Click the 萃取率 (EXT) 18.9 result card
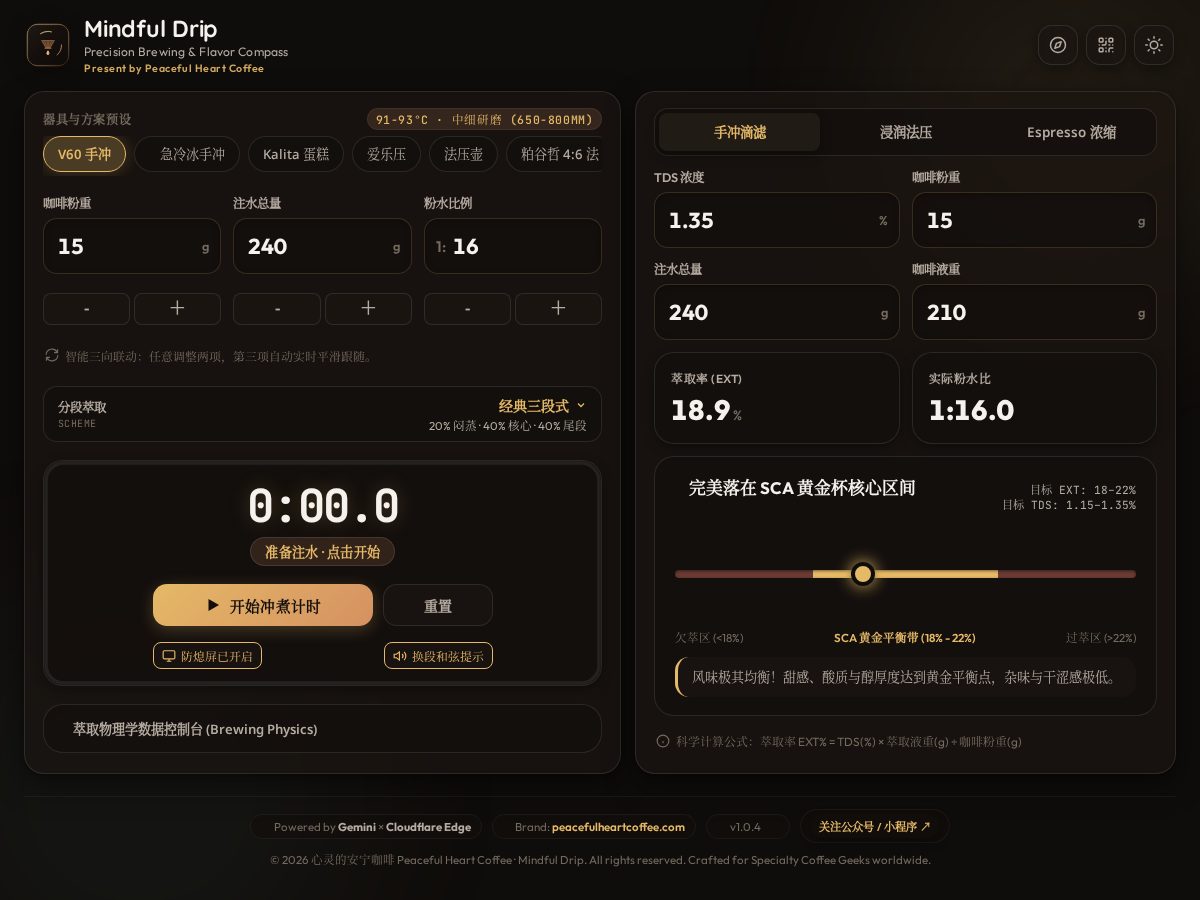Viewport: 1200px width, 900px height. coord(777,398)
